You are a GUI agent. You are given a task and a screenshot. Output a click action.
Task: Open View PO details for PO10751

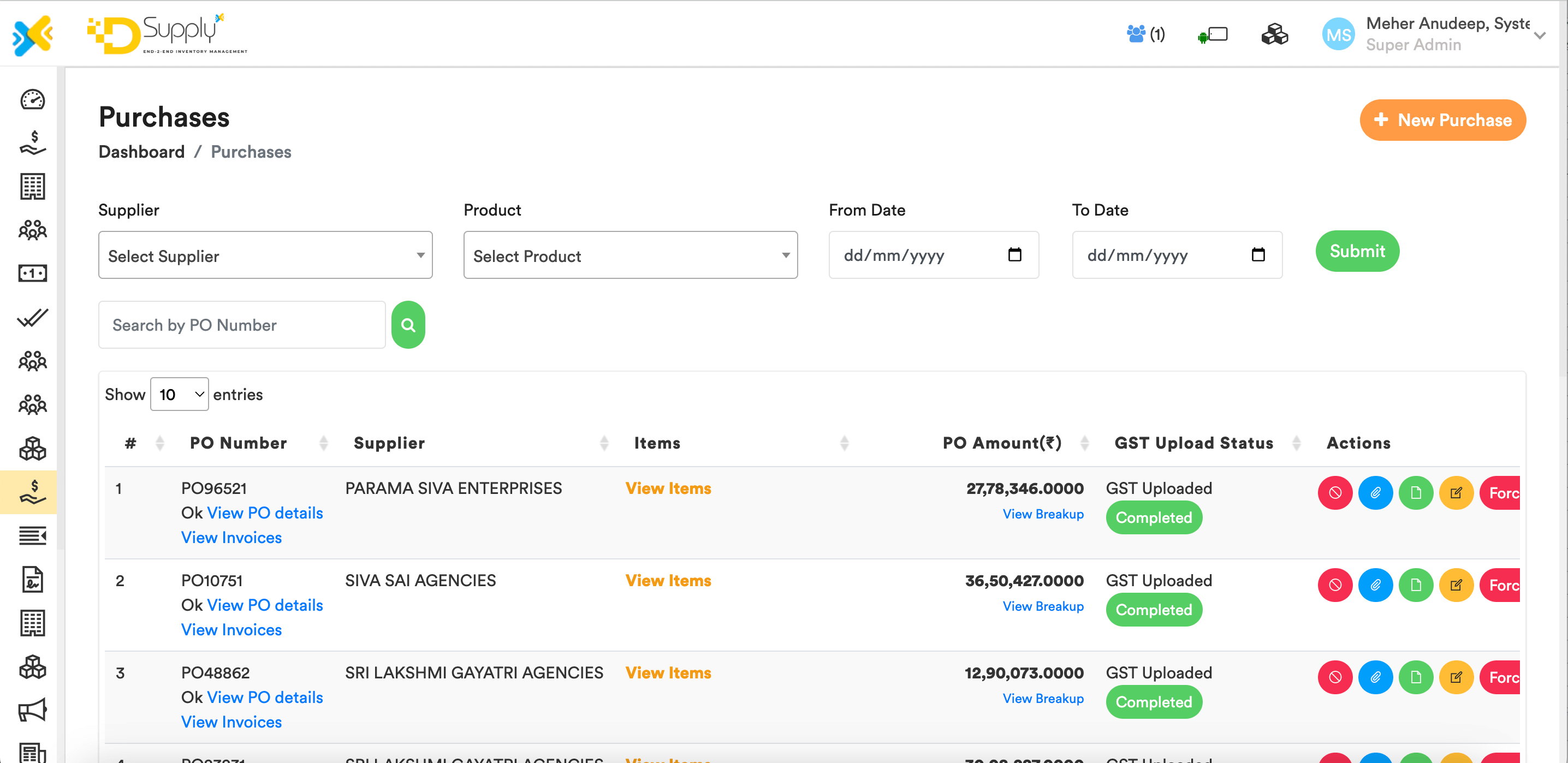(x=265, y=605)
